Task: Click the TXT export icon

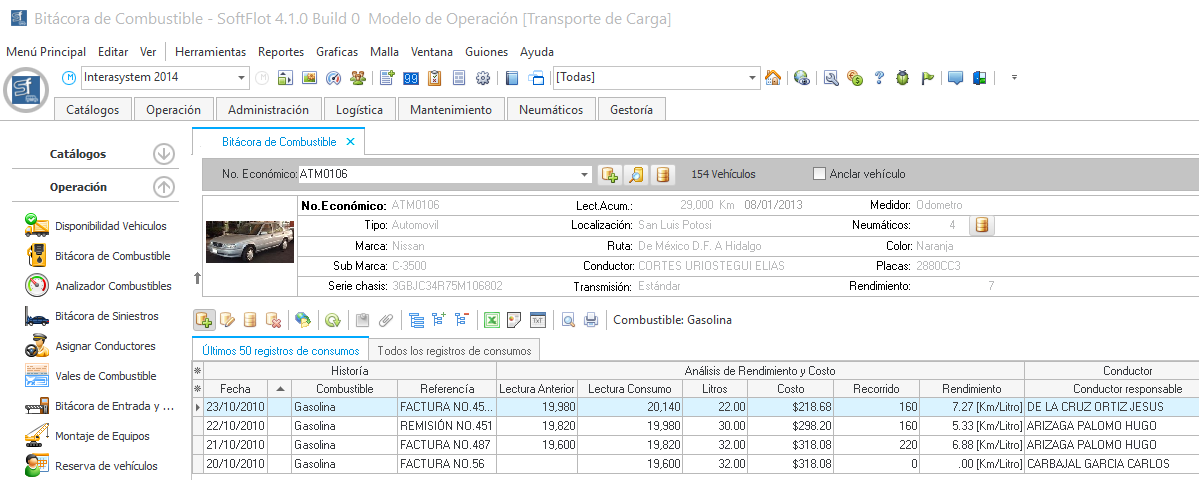Action: click(x=538, y=320)
